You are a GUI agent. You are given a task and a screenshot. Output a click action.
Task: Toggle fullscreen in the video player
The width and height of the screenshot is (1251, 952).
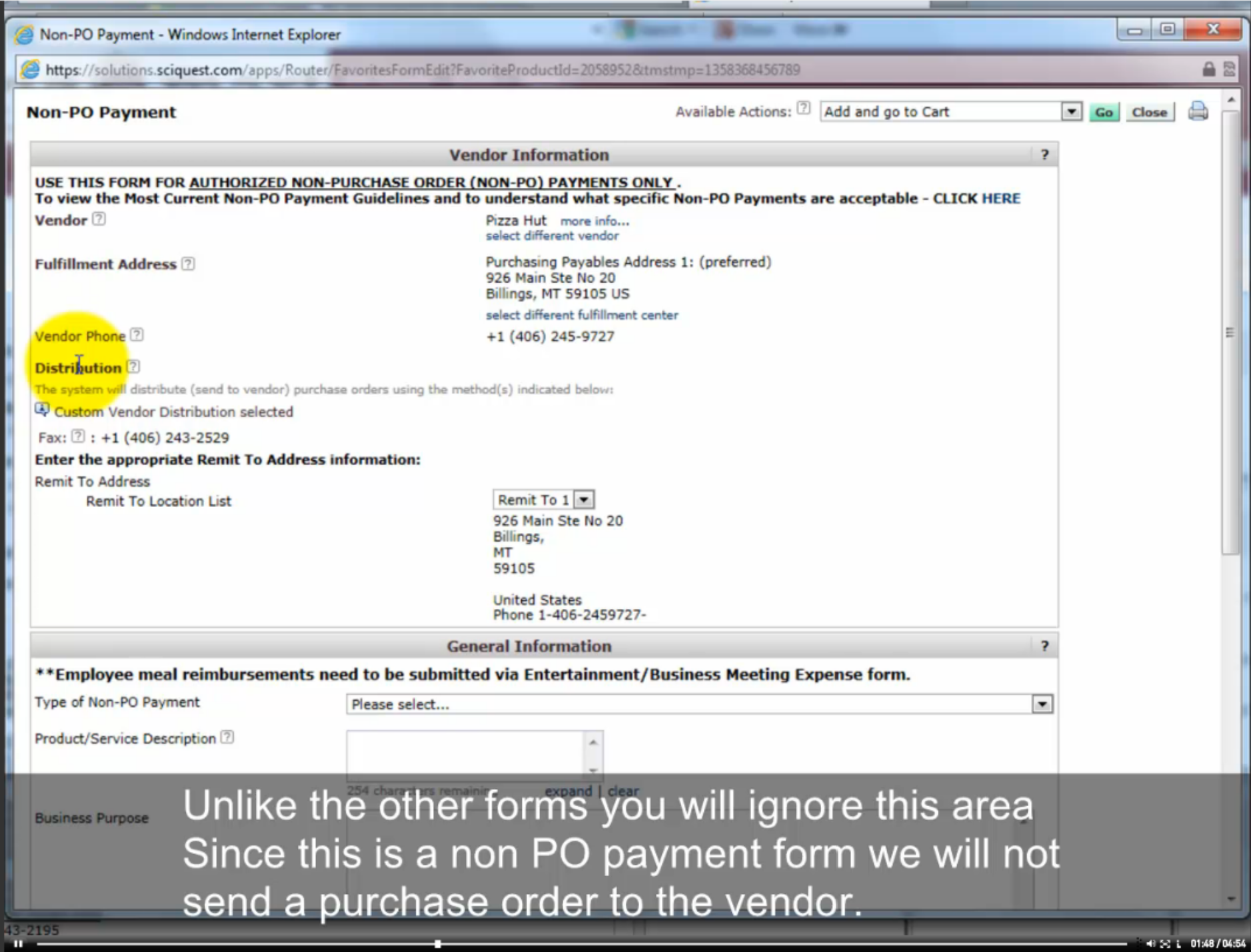(x=1165, y=943)
